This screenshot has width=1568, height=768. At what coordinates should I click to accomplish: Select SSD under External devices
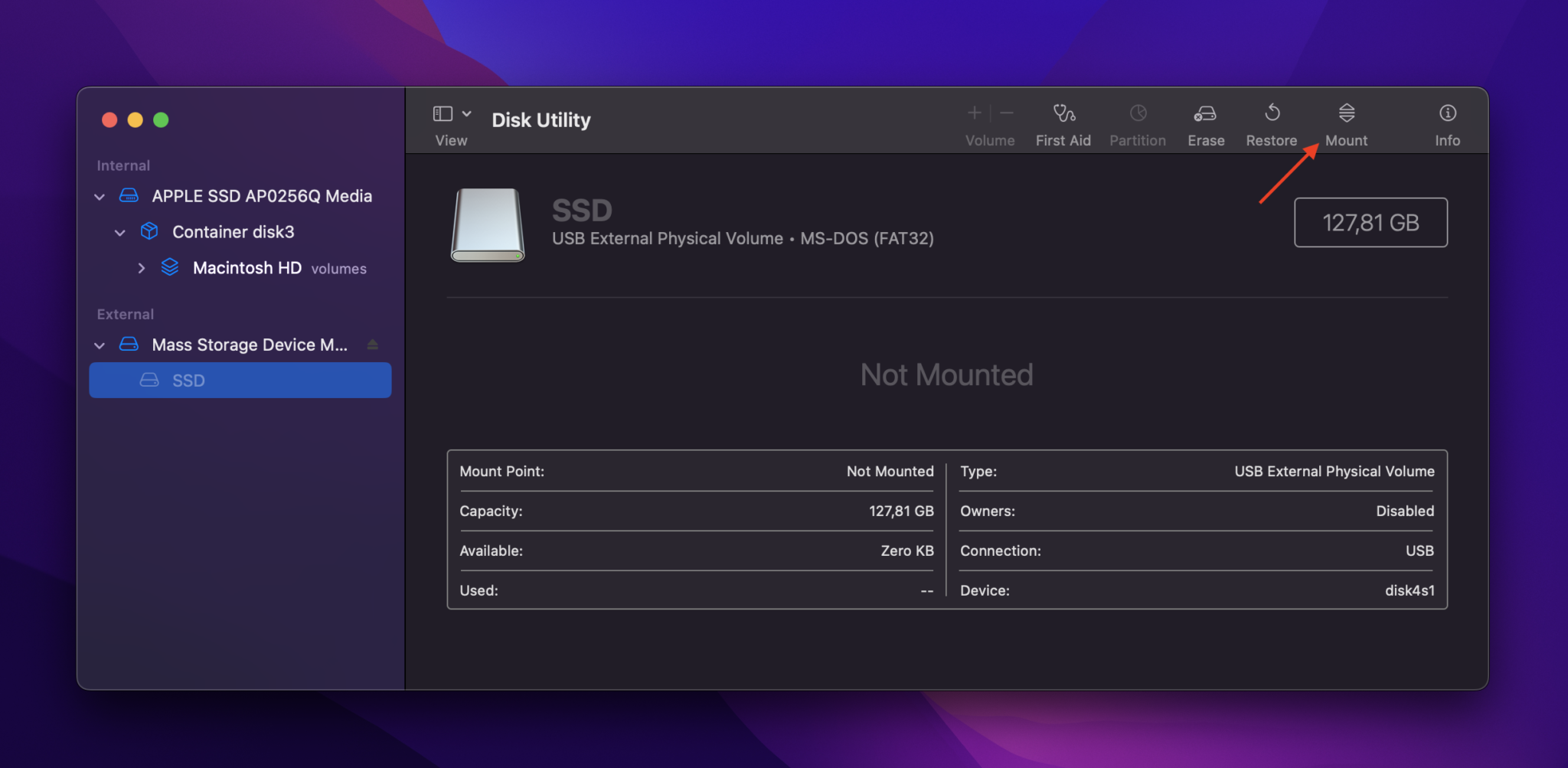[x=189, y=380]
